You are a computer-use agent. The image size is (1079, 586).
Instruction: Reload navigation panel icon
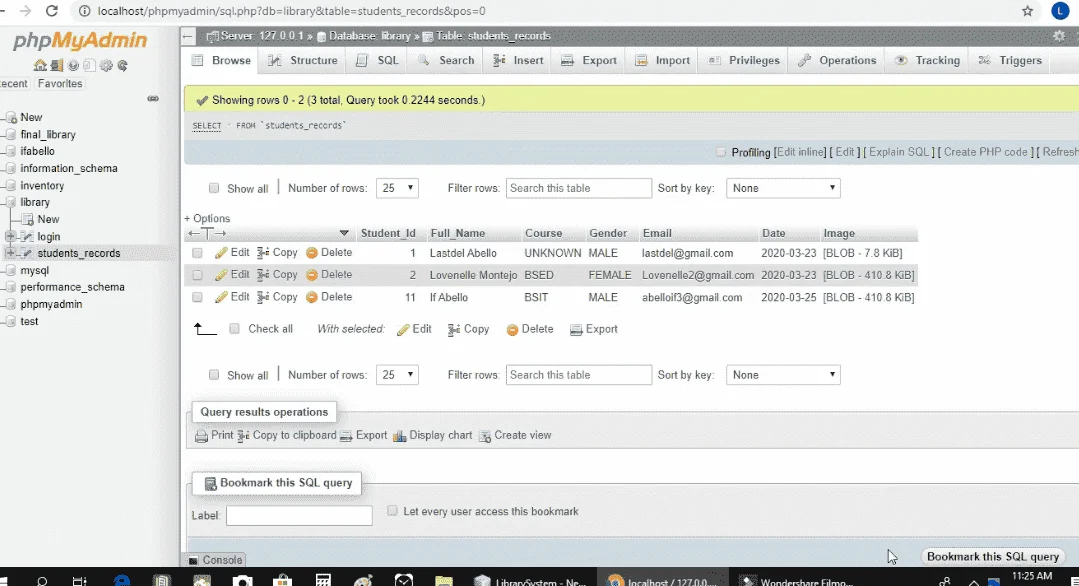click(122, 65)
